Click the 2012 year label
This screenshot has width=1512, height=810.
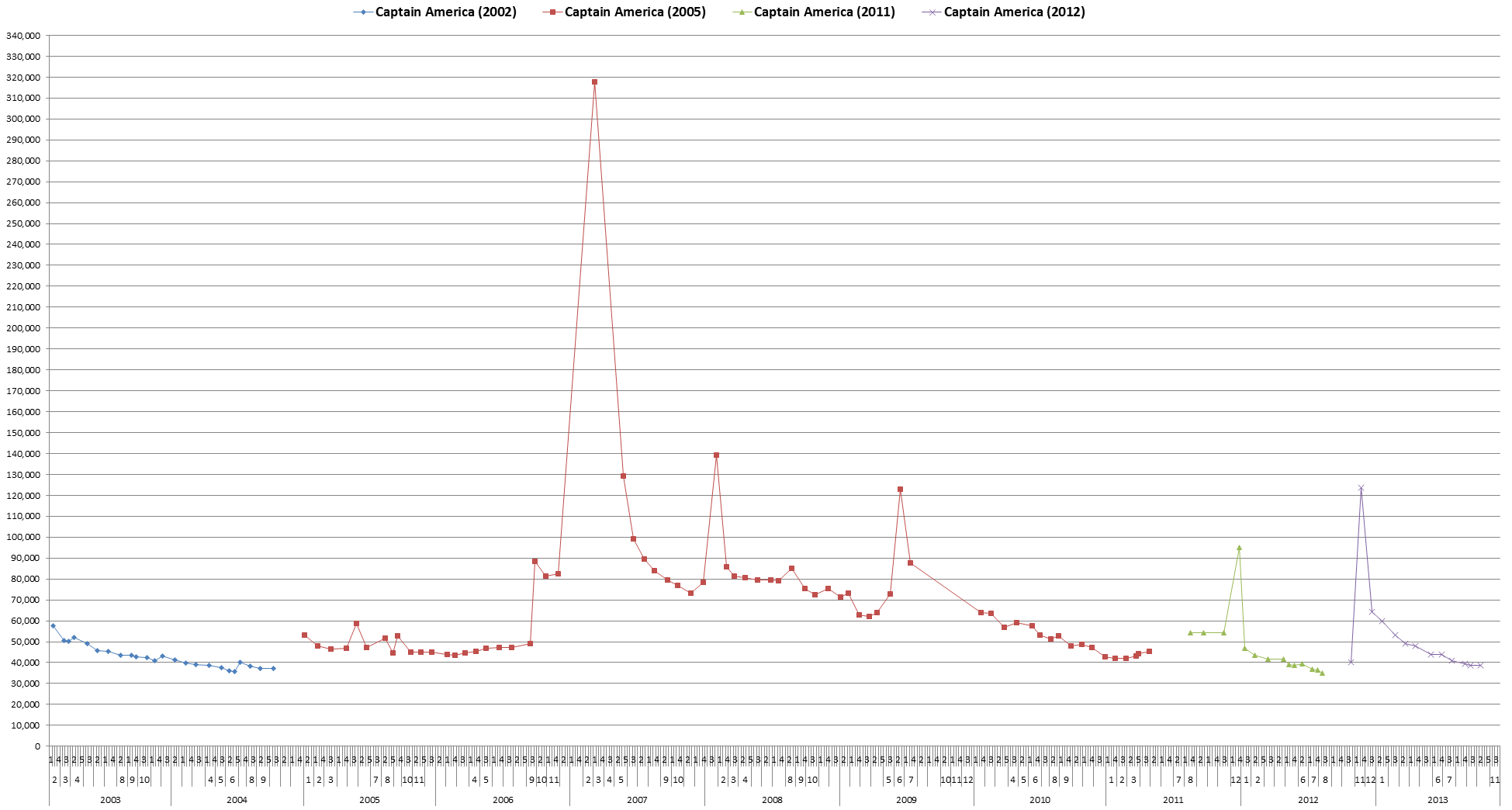pos(1308,800)
